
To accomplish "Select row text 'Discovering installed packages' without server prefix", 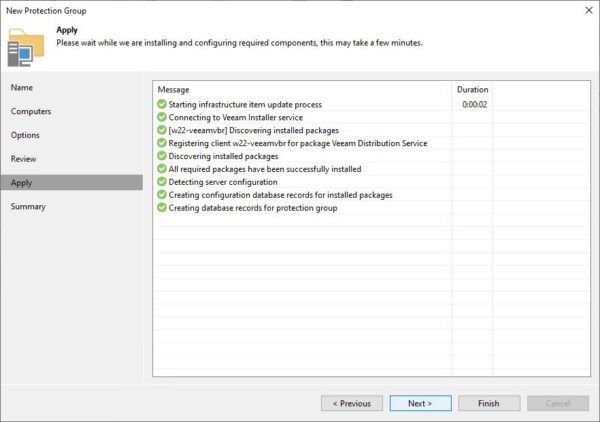I will [x=223, y=156].
